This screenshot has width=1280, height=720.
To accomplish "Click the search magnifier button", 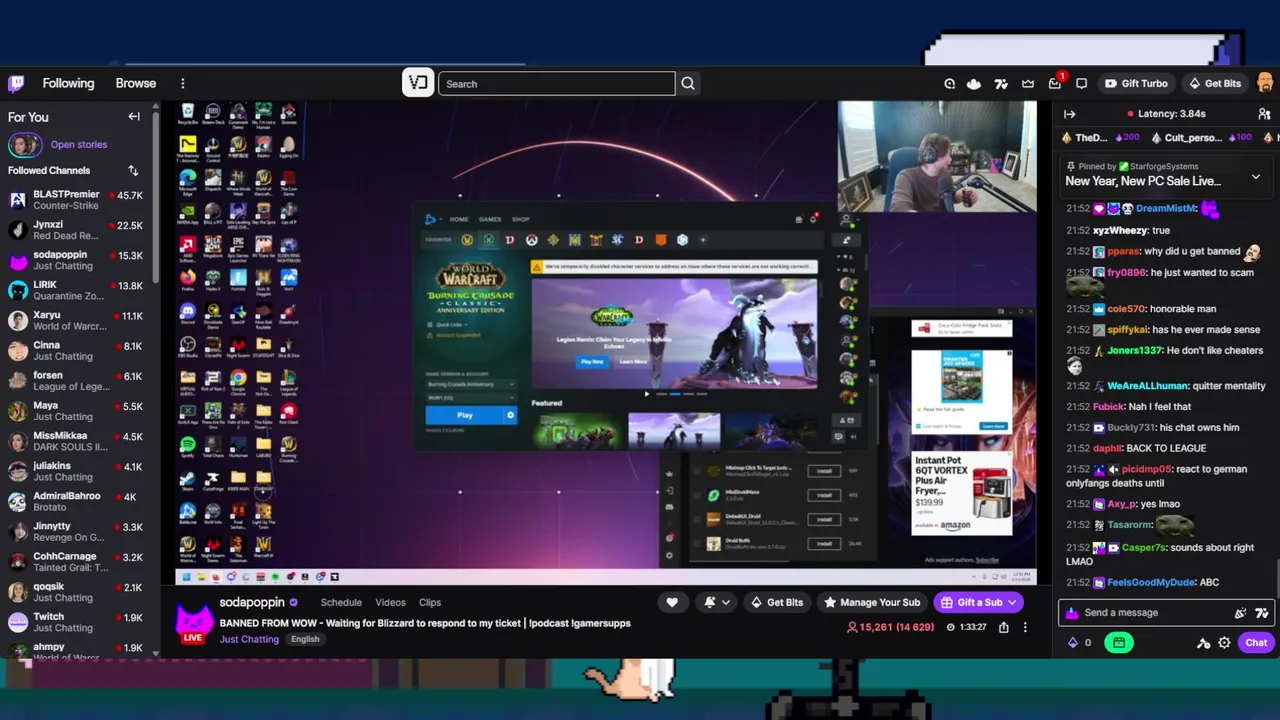I will pyautogui.click(x=688, y=84).
